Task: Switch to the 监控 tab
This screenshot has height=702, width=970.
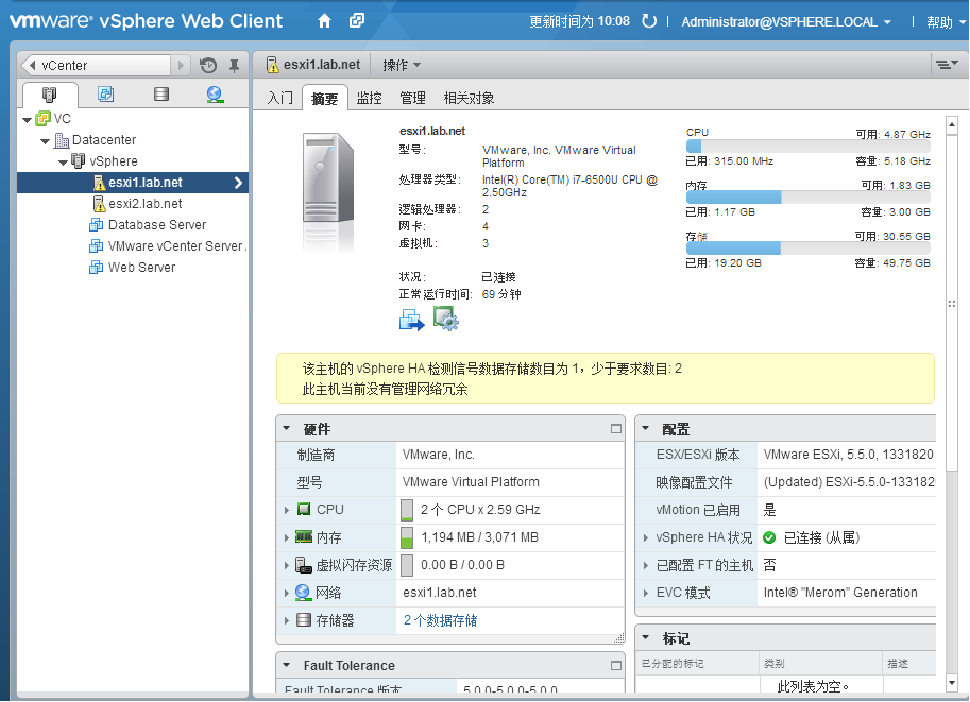Action: (x=369, y=98)
